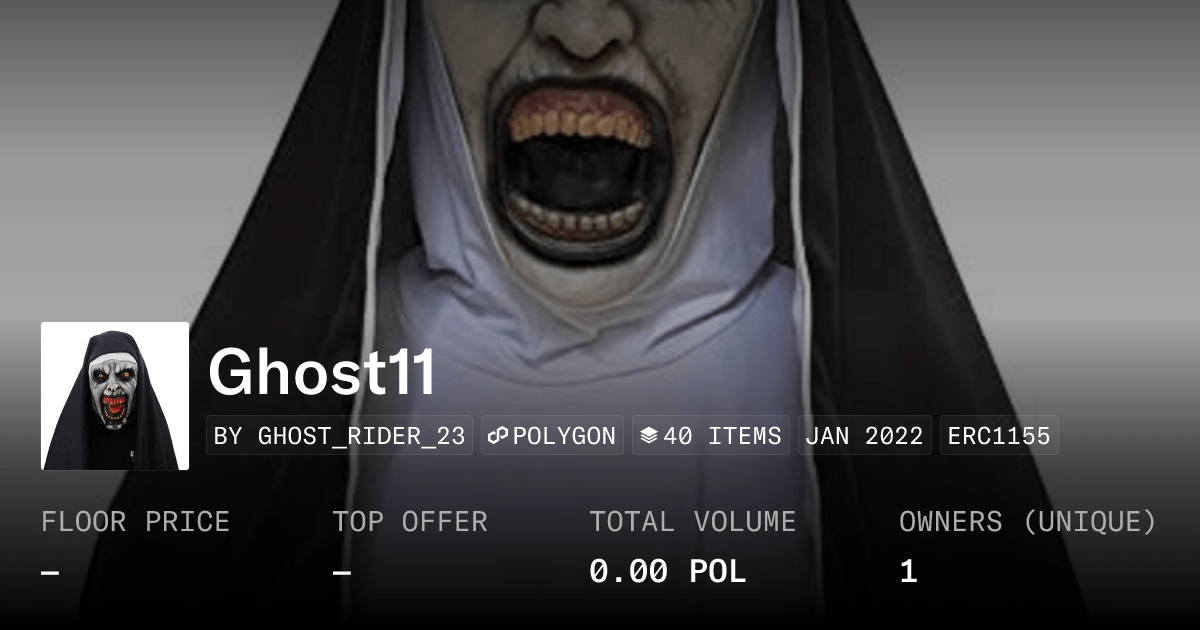
Task: Click the Polygon chain link icon
Action: 498,436
